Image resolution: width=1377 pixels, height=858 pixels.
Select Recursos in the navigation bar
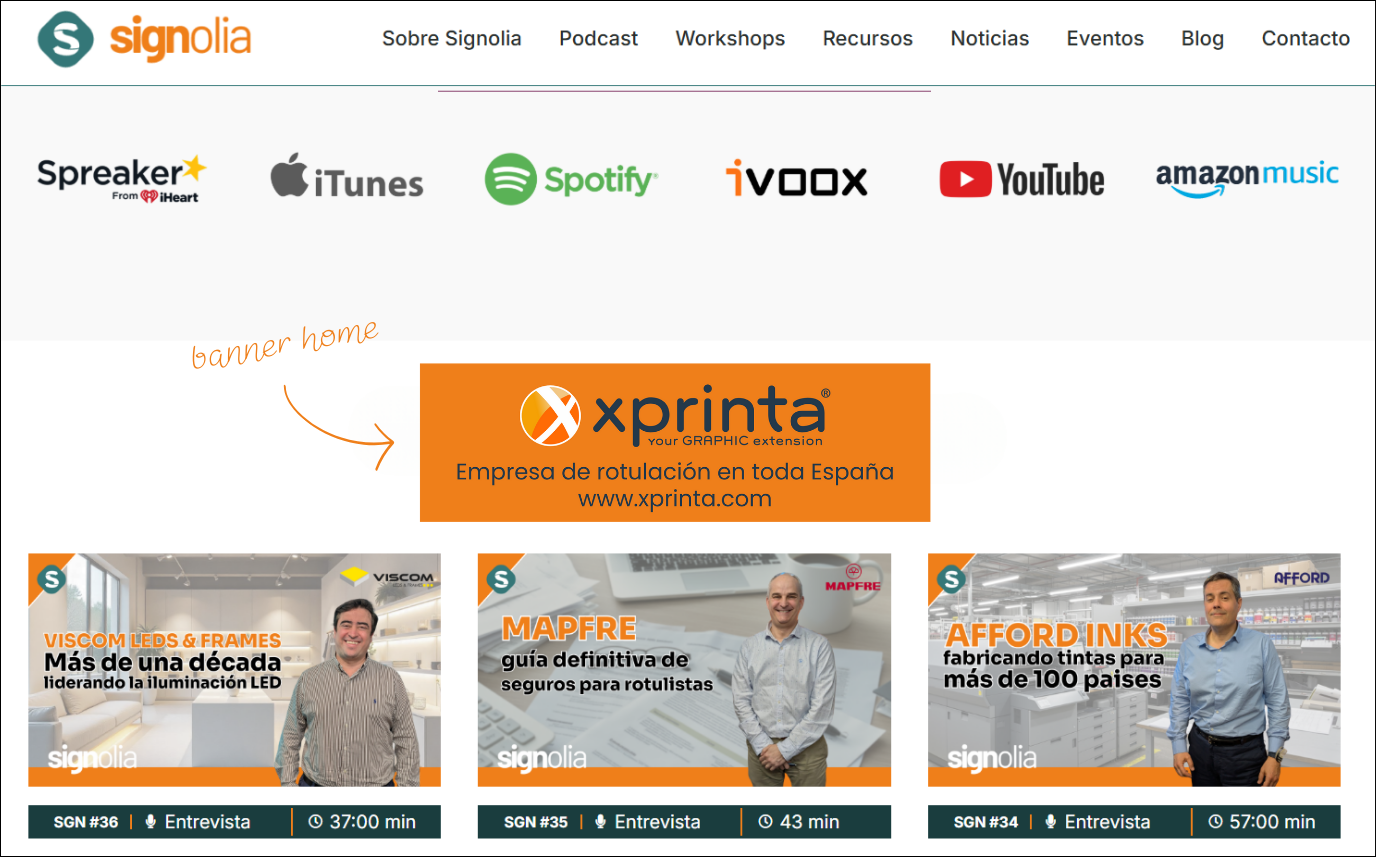[x=868, y=39]
